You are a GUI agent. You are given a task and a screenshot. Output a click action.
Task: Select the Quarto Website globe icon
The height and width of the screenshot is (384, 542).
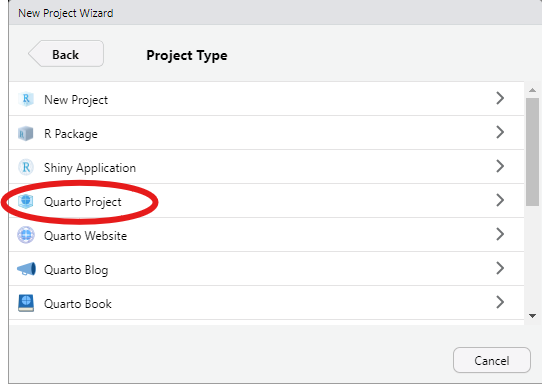(x=26, y=235)
